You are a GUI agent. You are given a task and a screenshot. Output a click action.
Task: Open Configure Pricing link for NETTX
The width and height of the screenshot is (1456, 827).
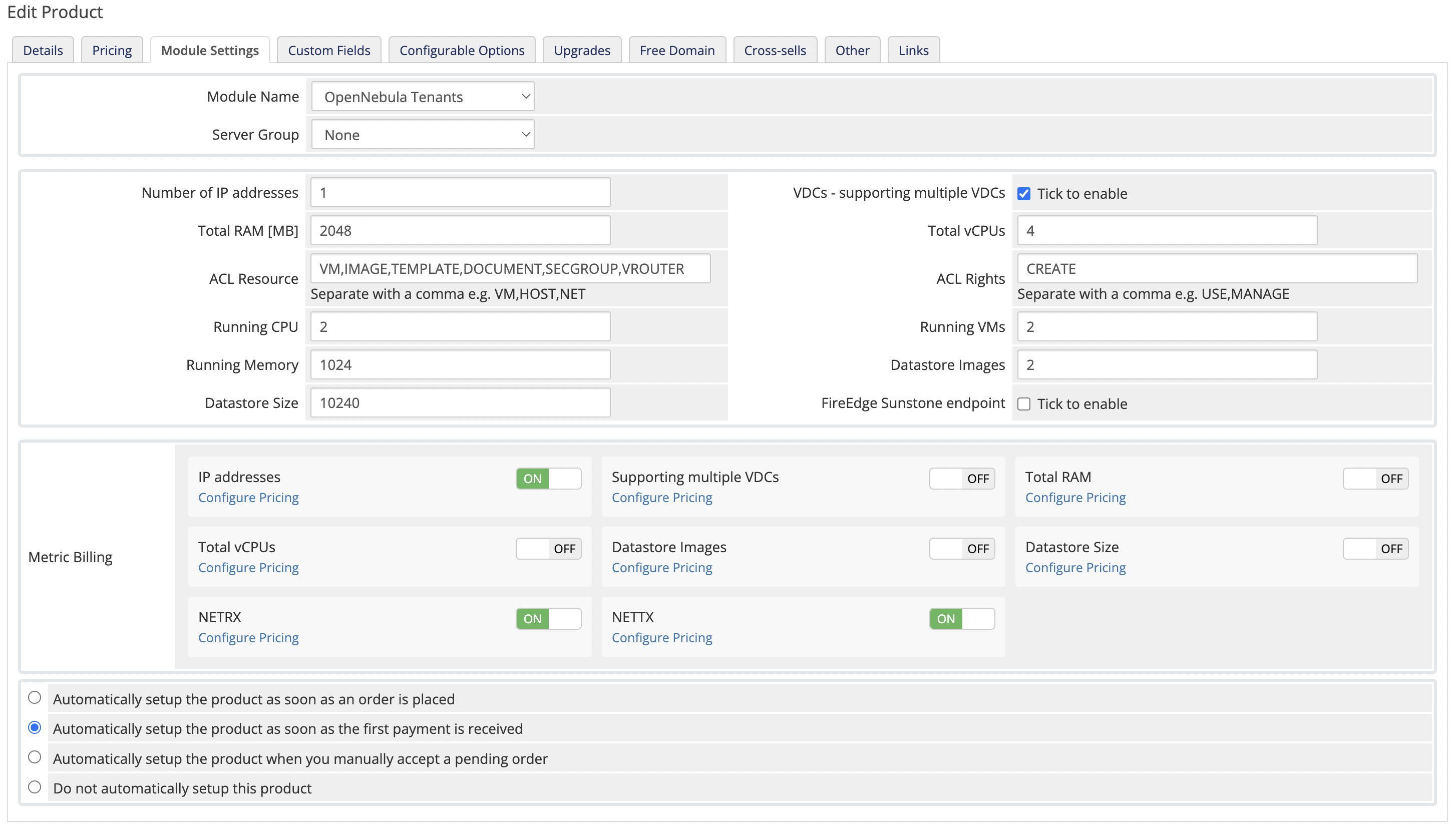point(661,638)
